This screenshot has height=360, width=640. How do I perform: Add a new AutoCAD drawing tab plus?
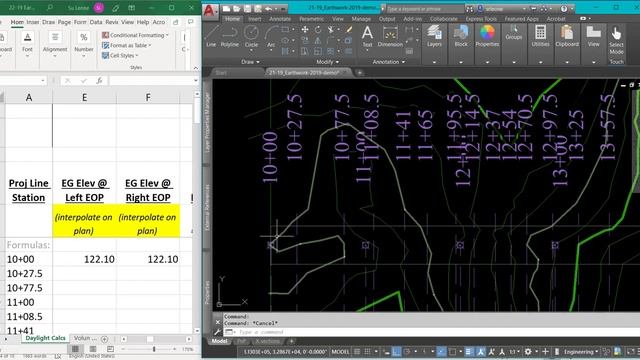coord(360,73)
